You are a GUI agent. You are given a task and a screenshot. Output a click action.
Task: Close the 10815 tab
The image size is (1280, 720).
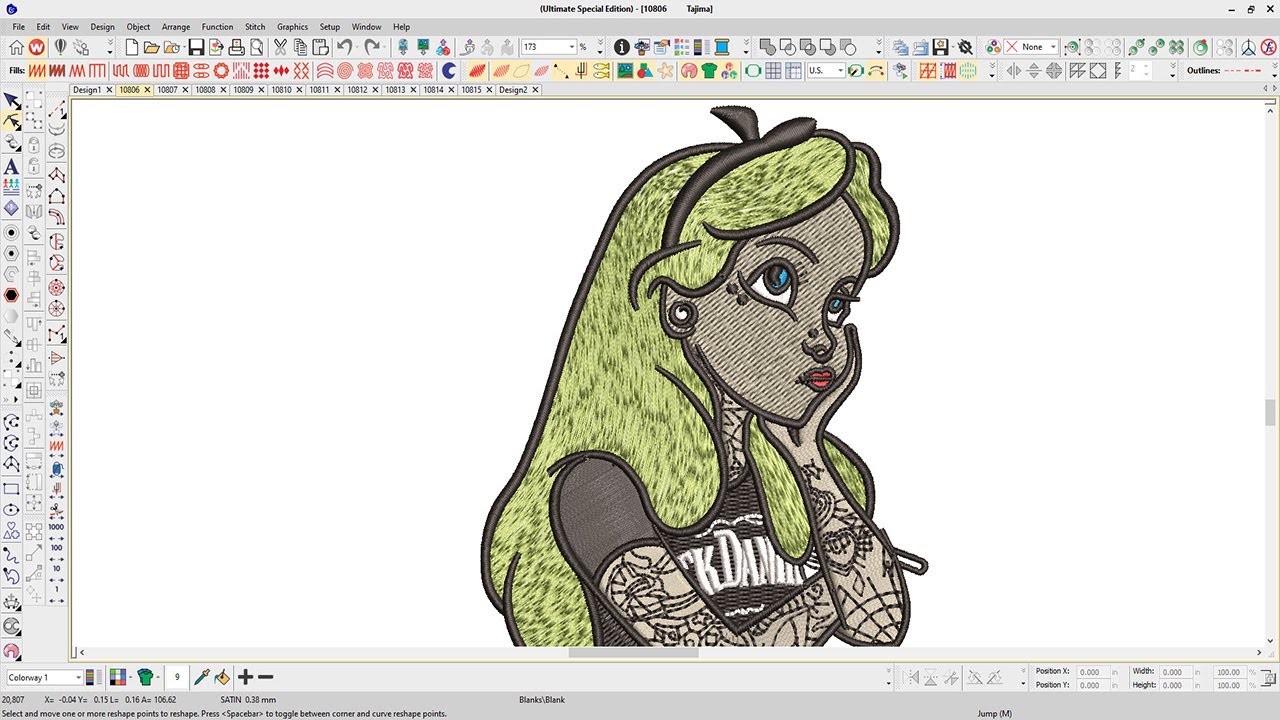(489, 90)
